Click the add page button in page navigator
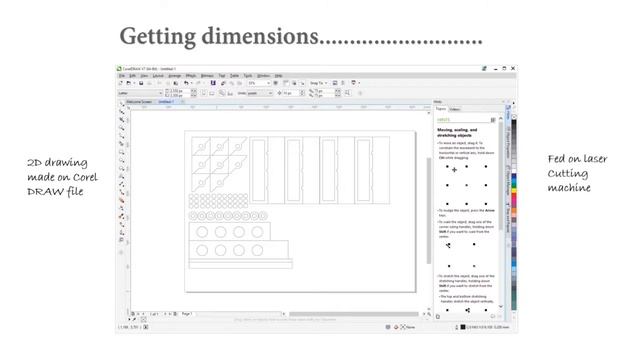640x360 pixels. tap(175, 314)
